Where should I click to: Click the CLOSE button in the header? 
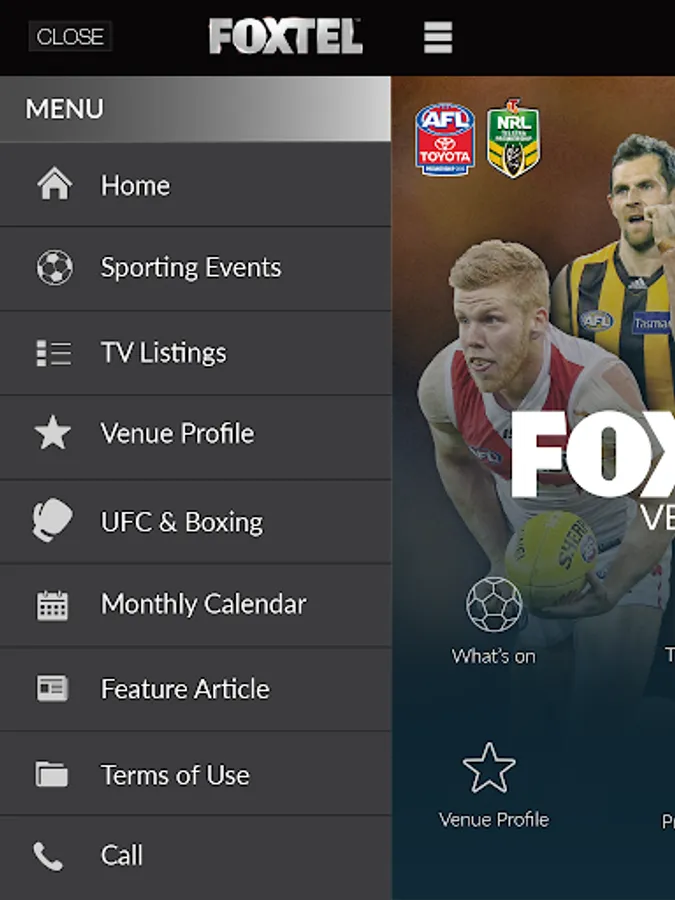tap(70, 37)
